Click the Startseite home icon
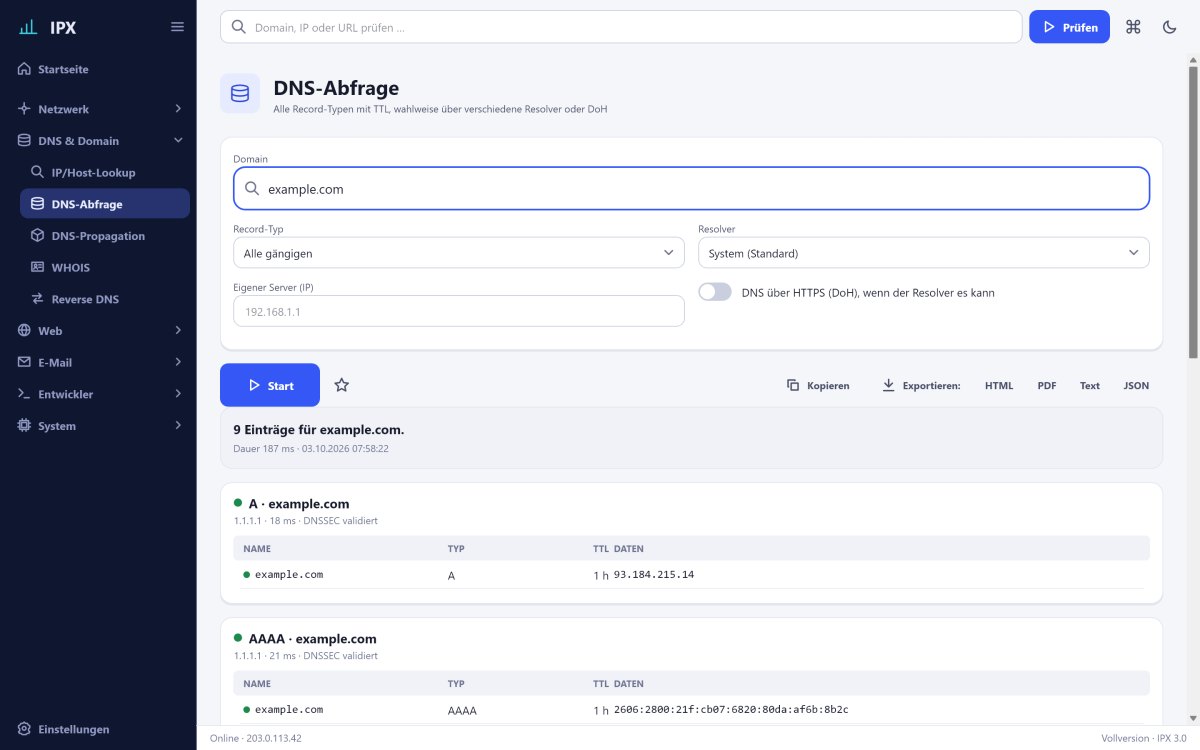 [25, 69]
